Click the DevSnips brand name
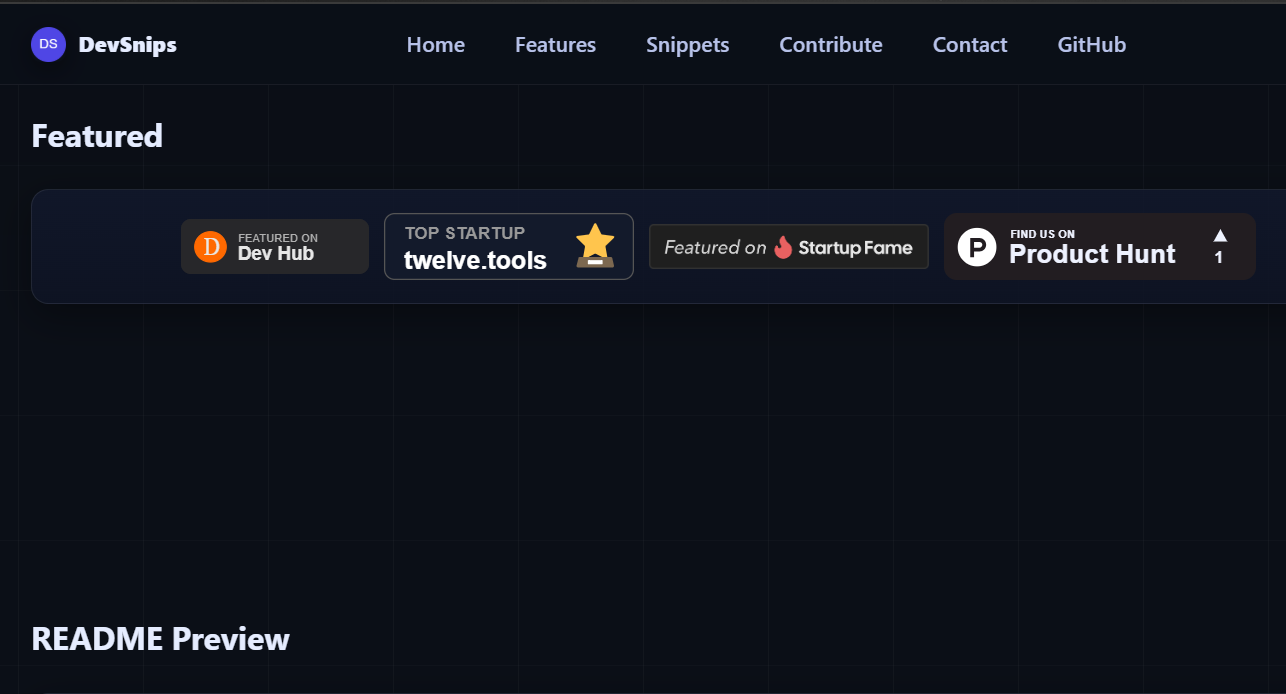Viewport: 1286px width, 694px height. point(128,45)
